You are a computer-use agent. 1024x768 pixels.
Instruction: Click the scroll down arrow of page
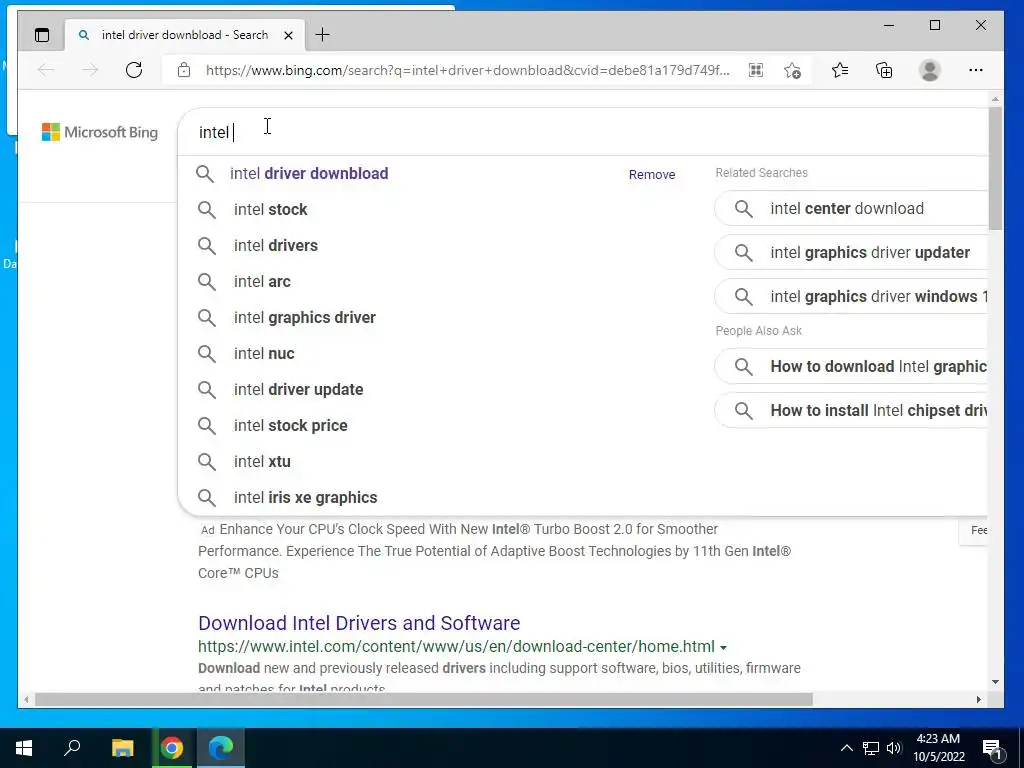click(995, 682)
